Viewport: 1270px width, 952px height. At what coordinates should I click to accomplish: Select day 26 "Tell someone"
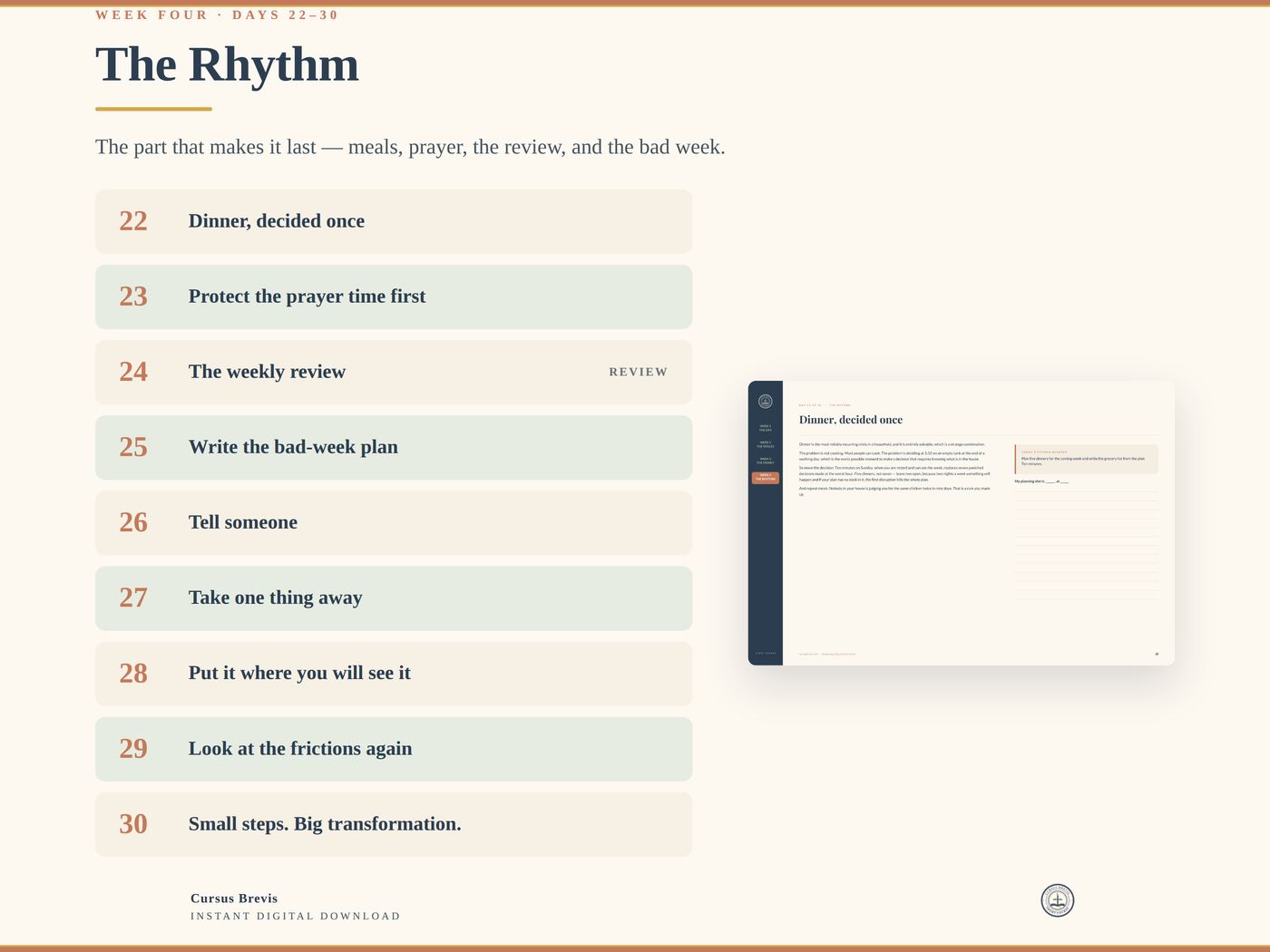click(394, 522)
